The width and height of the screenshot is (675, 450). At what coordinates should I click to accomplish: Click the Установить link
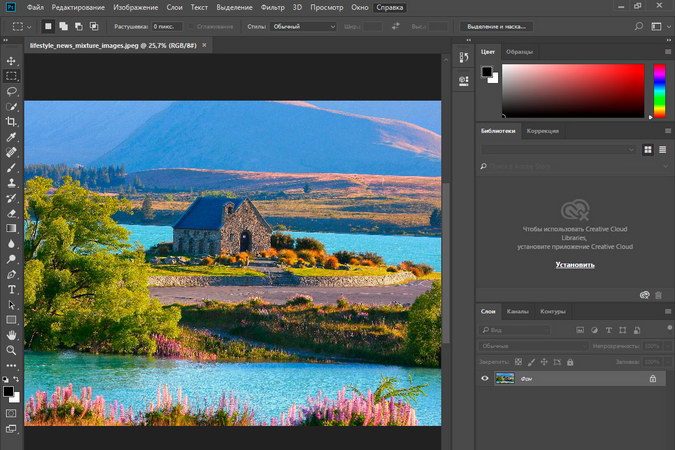(575, 264)
